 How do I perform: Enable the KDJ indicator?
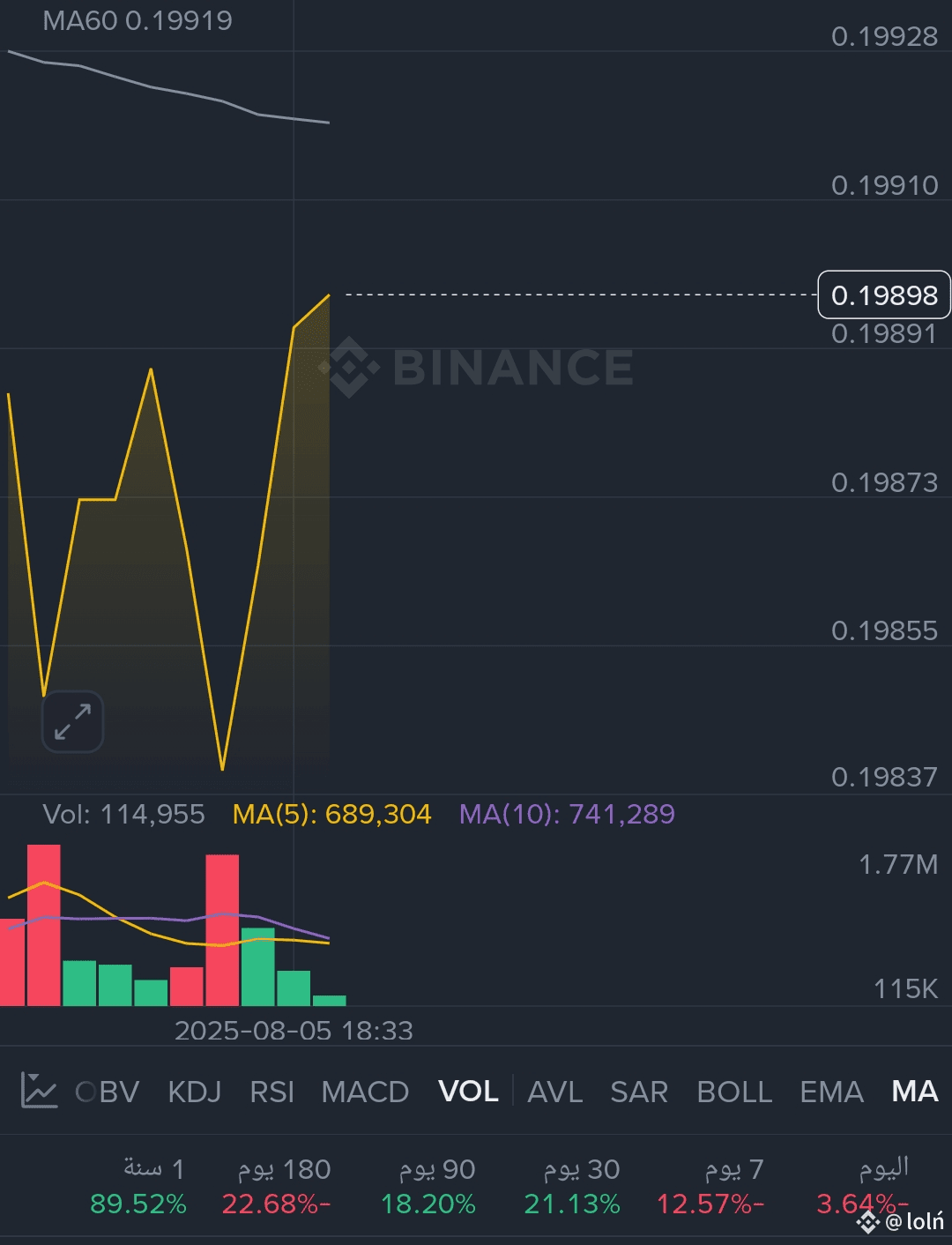(x=194, y=1092)
